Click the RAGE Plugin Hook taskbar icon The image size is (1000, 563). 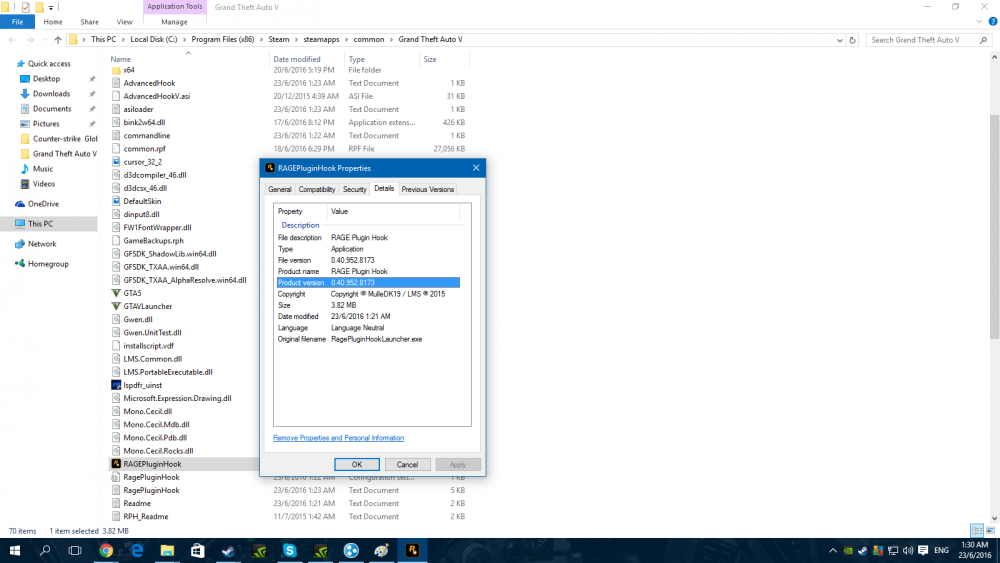412,550
